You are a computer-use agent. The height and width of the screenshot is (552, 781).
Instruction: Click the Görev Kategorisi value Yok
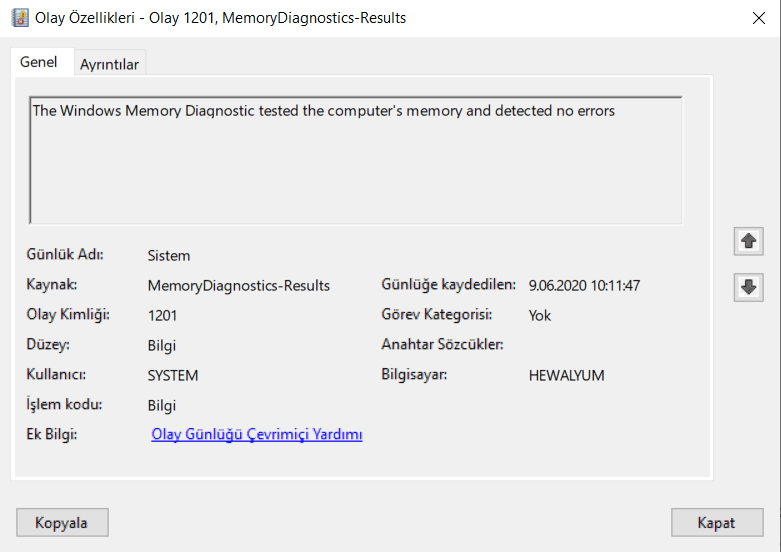coord(540,315)
